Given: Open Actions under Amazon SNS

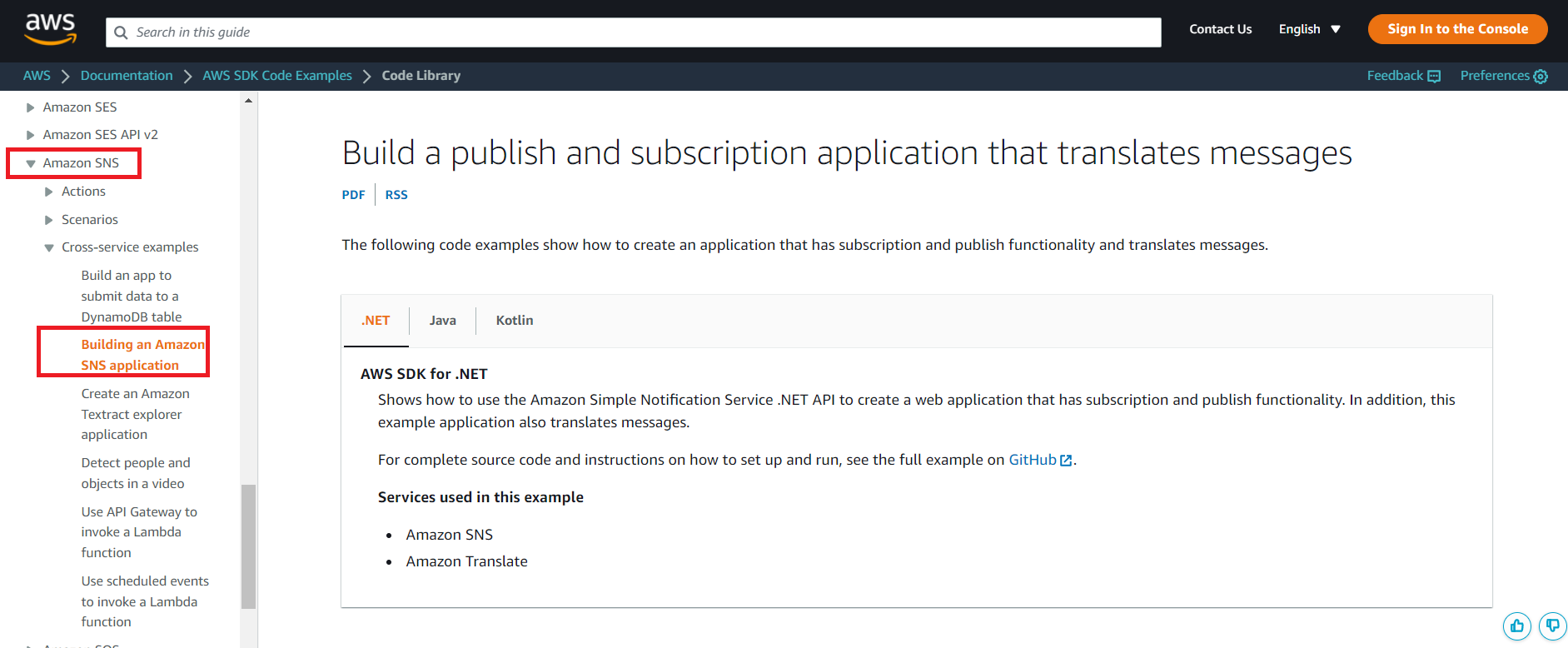Looking at the screenshot, I should (83, 192).
